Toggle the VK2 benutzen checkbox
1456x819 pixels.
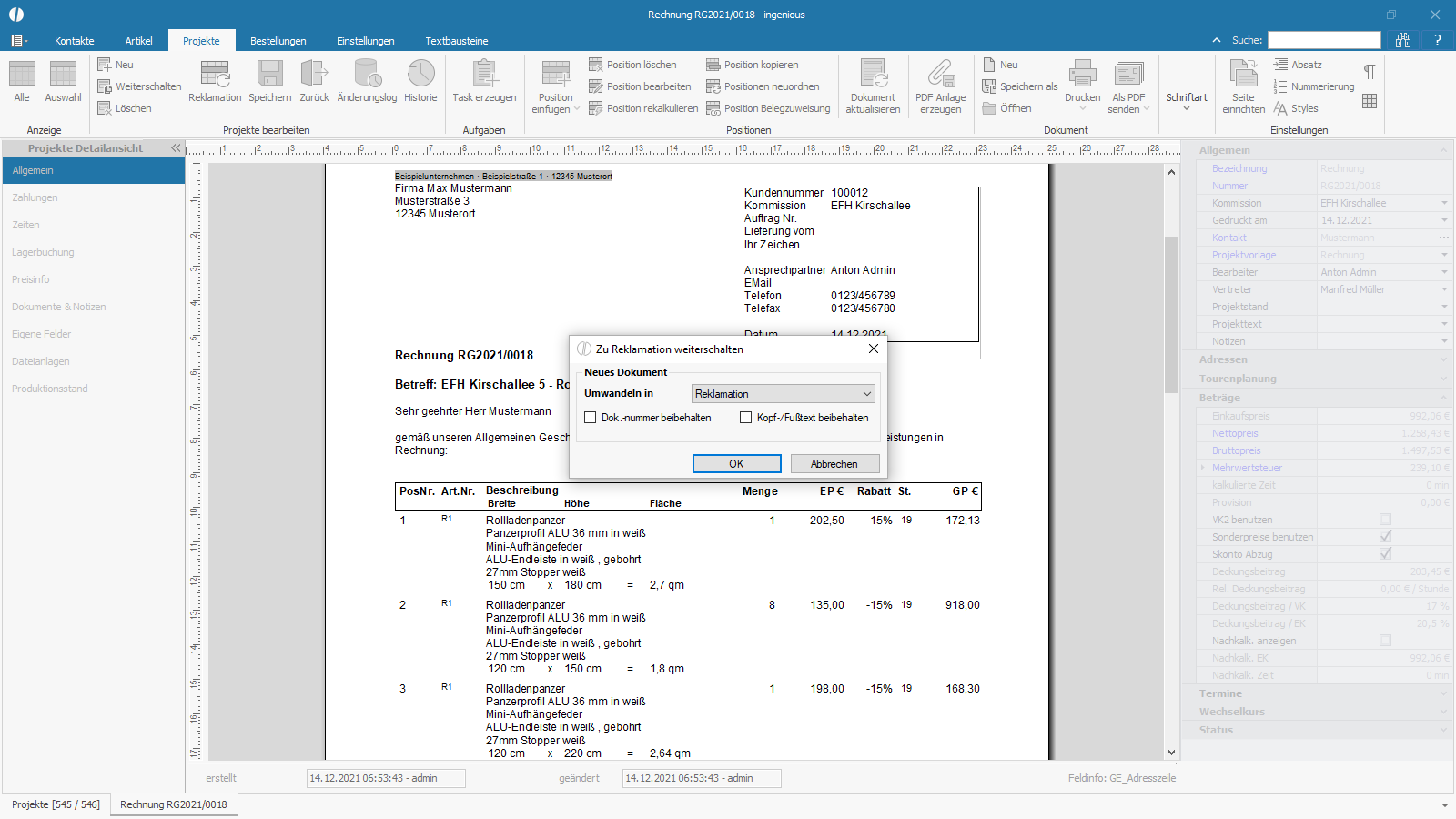point(1385,520)
